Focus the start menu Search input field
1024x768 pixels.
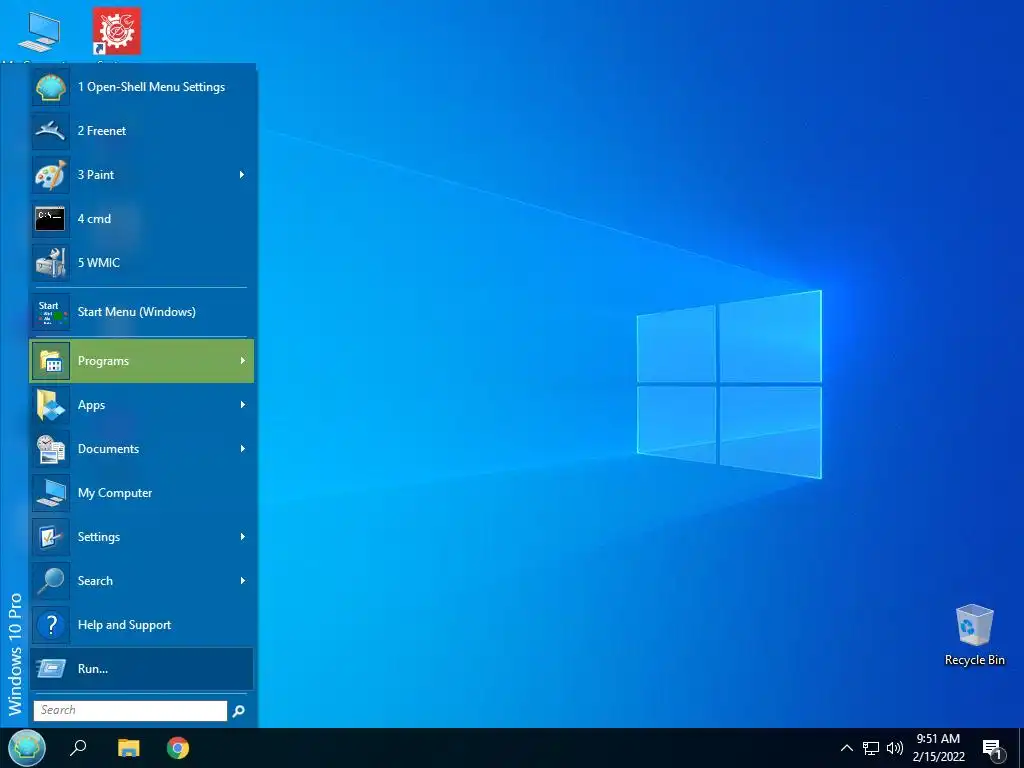coord(131,711)
